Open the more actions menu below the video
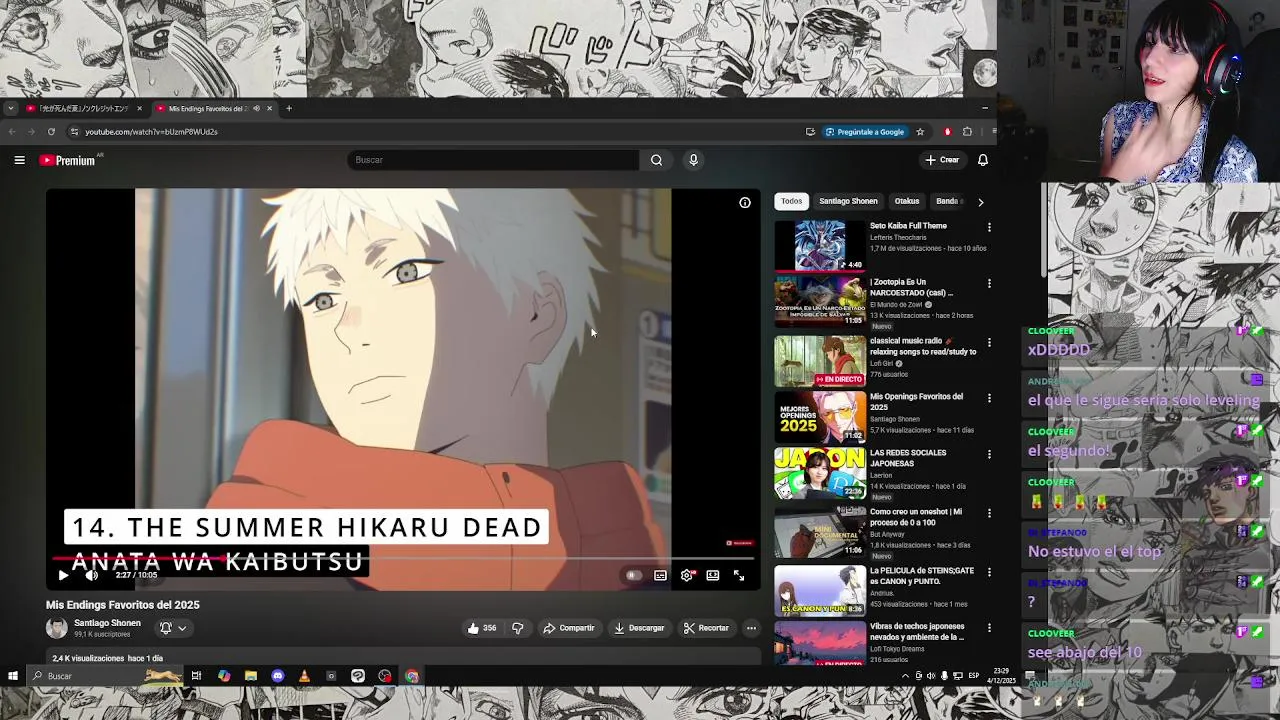Image resolution: width=1280 pixels, height=720 pixels. tap(751, 628)
